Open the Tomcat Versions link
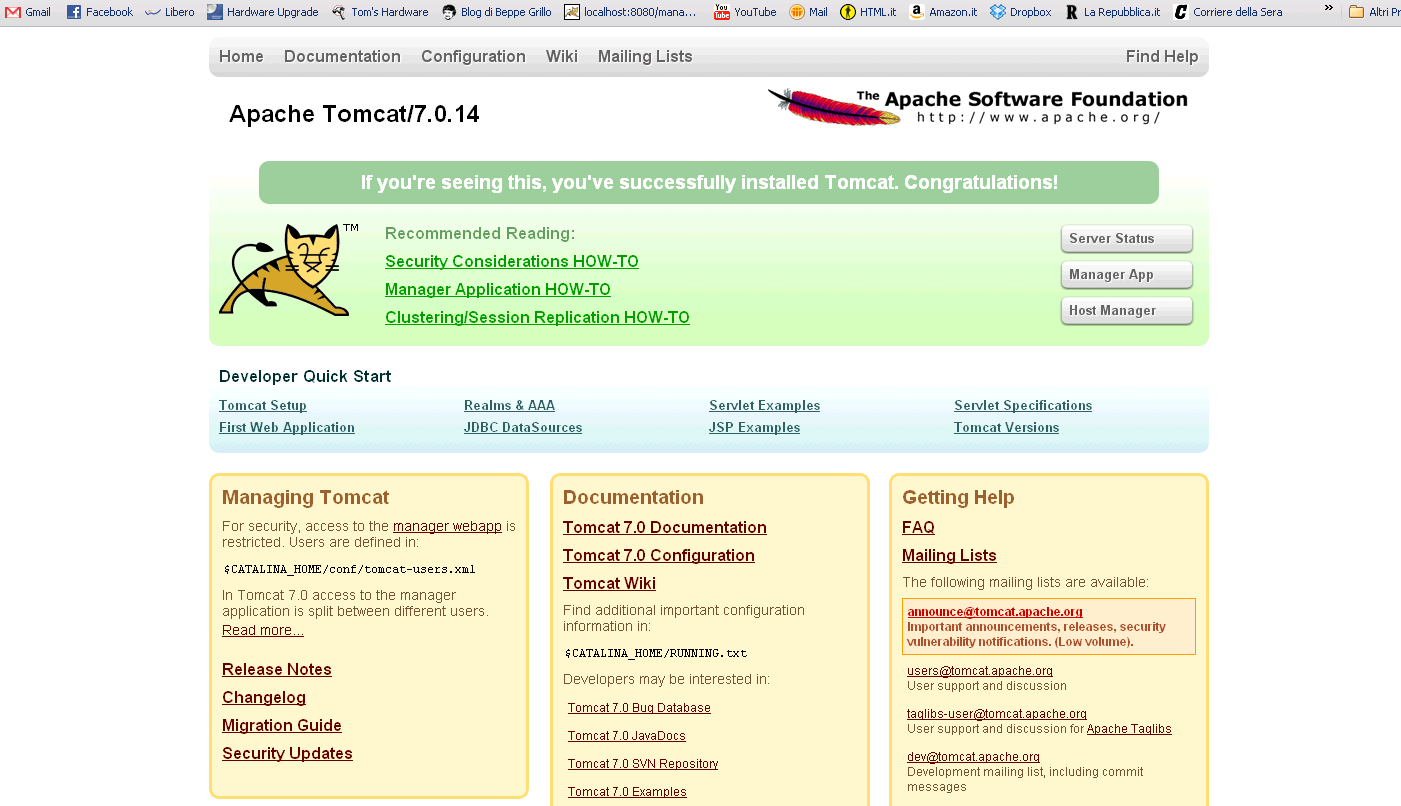Image resolution: width=1401 pixels, height=806 pixels. [1006, 428]
